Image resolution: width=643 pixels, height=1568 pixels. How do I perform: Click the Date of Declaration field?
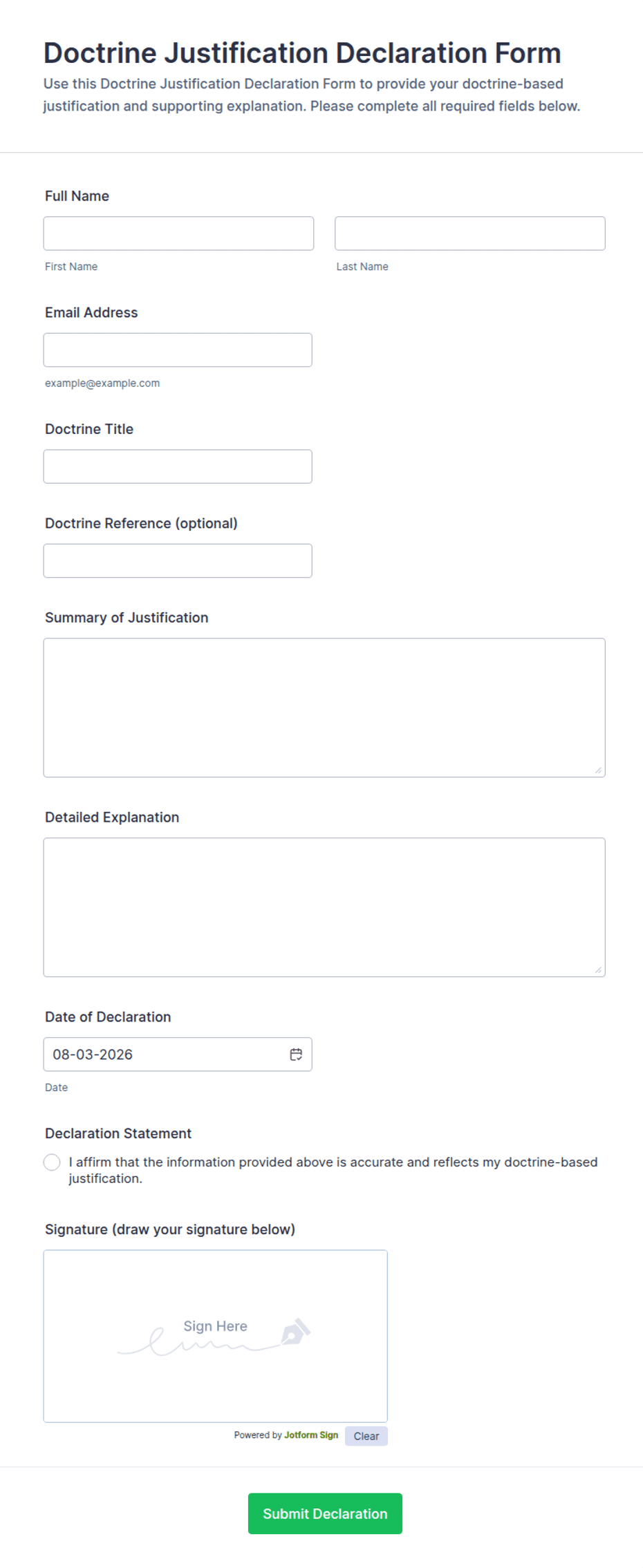tap(178, 1055)
